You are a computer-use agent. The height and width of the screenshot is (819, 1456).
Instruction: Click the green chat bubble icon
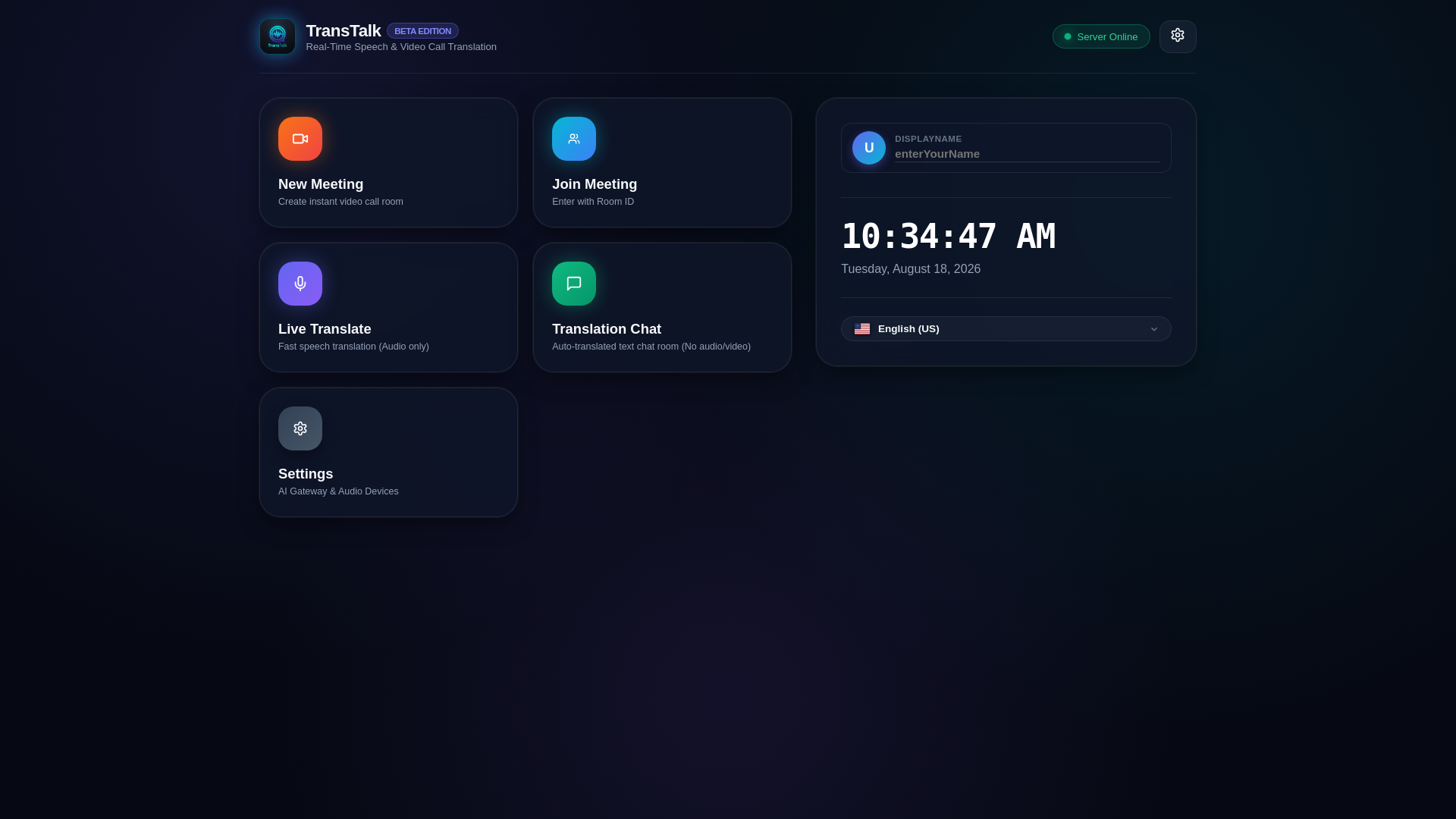pos(574,284)
